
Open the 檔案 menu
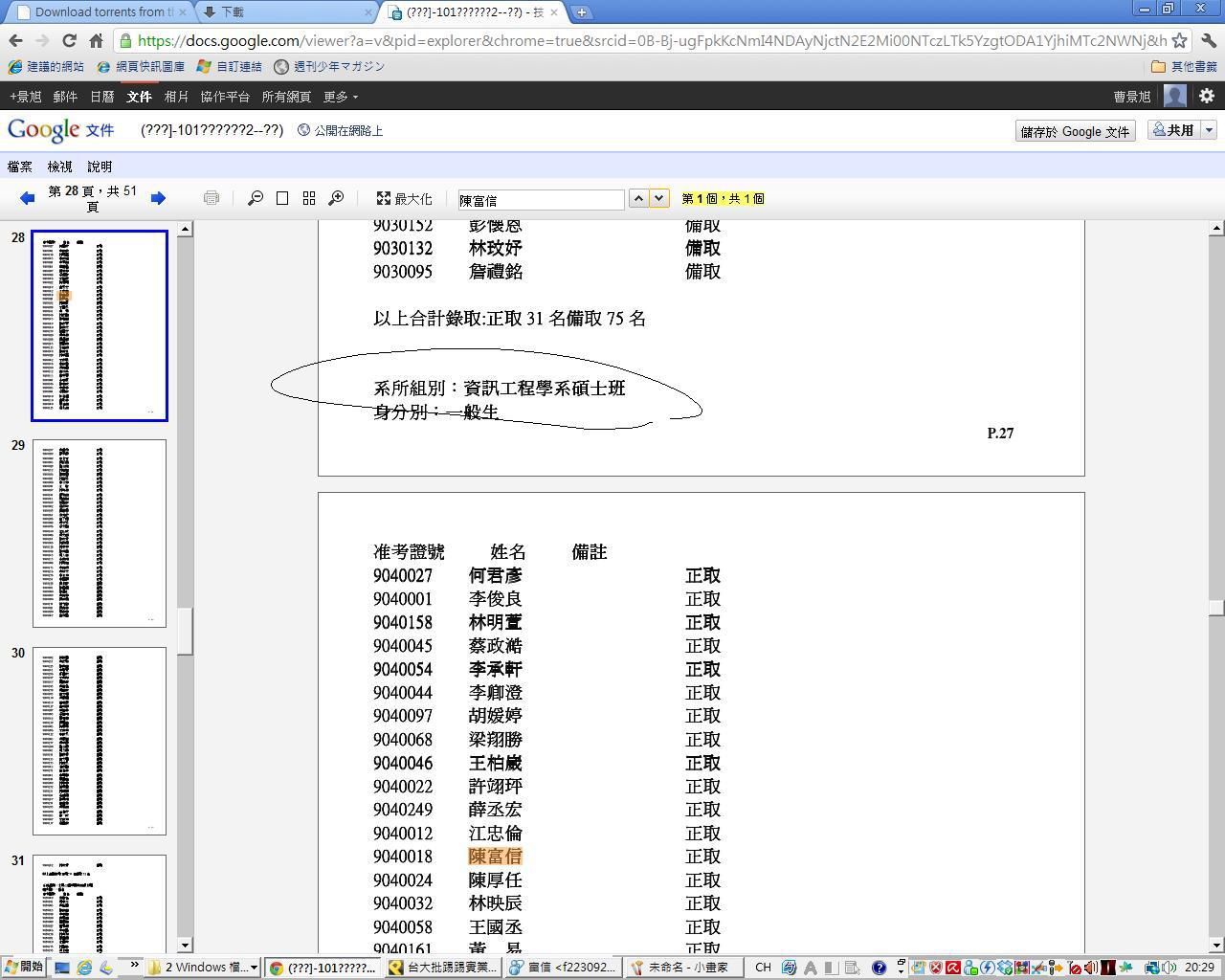coord(20,167)
